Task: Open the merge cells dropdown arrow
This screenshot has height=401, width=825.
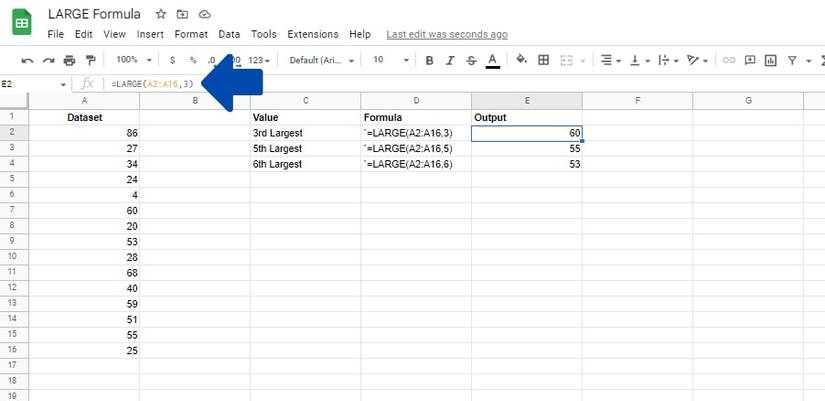Action: [x=582, y=61]
